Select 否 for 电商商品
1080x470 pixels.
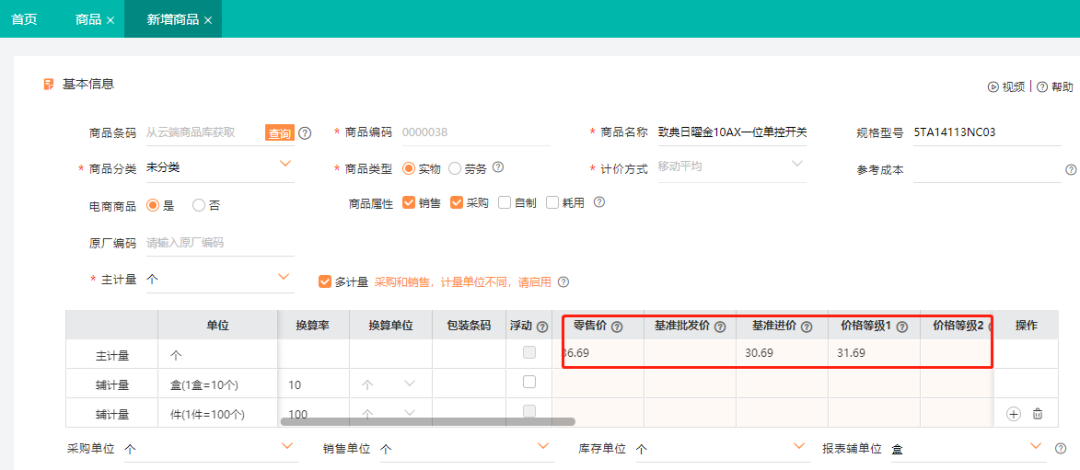coord(199,204)
